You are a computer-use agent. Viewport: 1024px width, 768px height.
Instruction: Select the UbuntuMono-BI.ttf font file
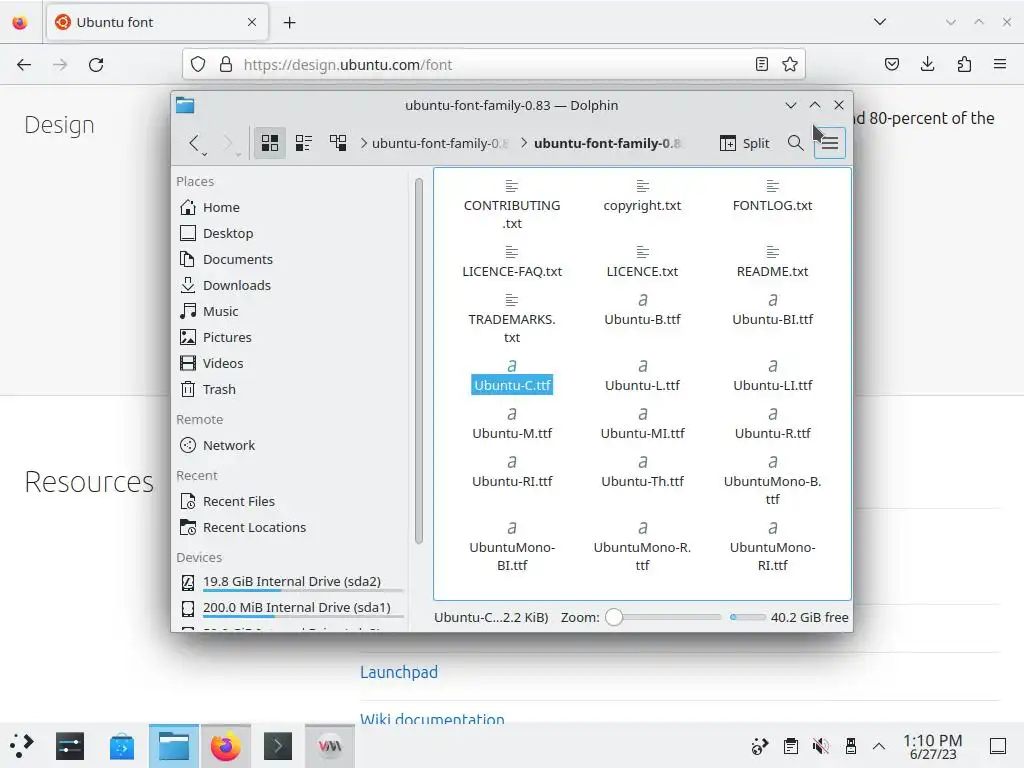click(512, 547)
